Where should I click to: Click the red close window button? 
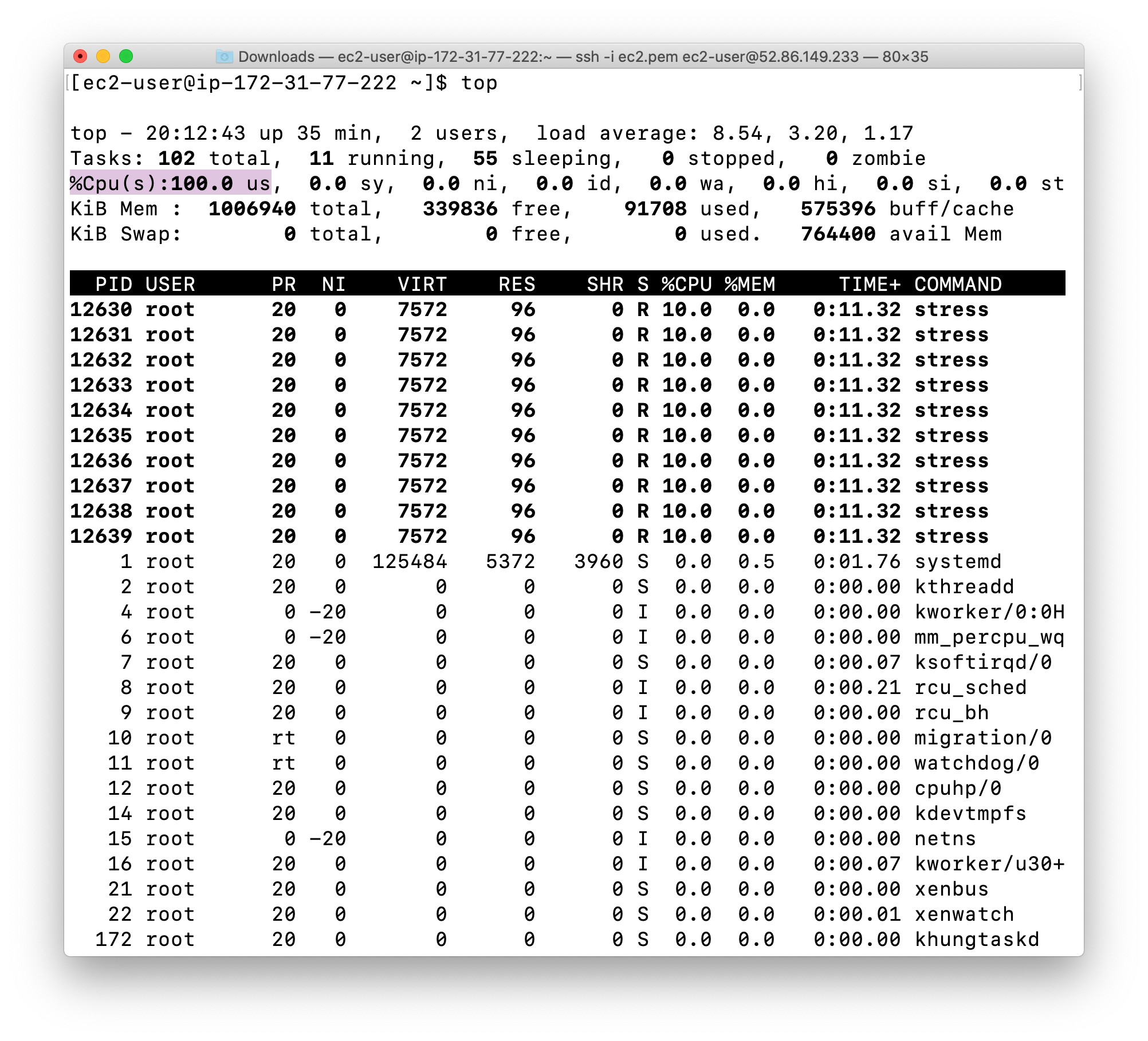tap(80, 56)
